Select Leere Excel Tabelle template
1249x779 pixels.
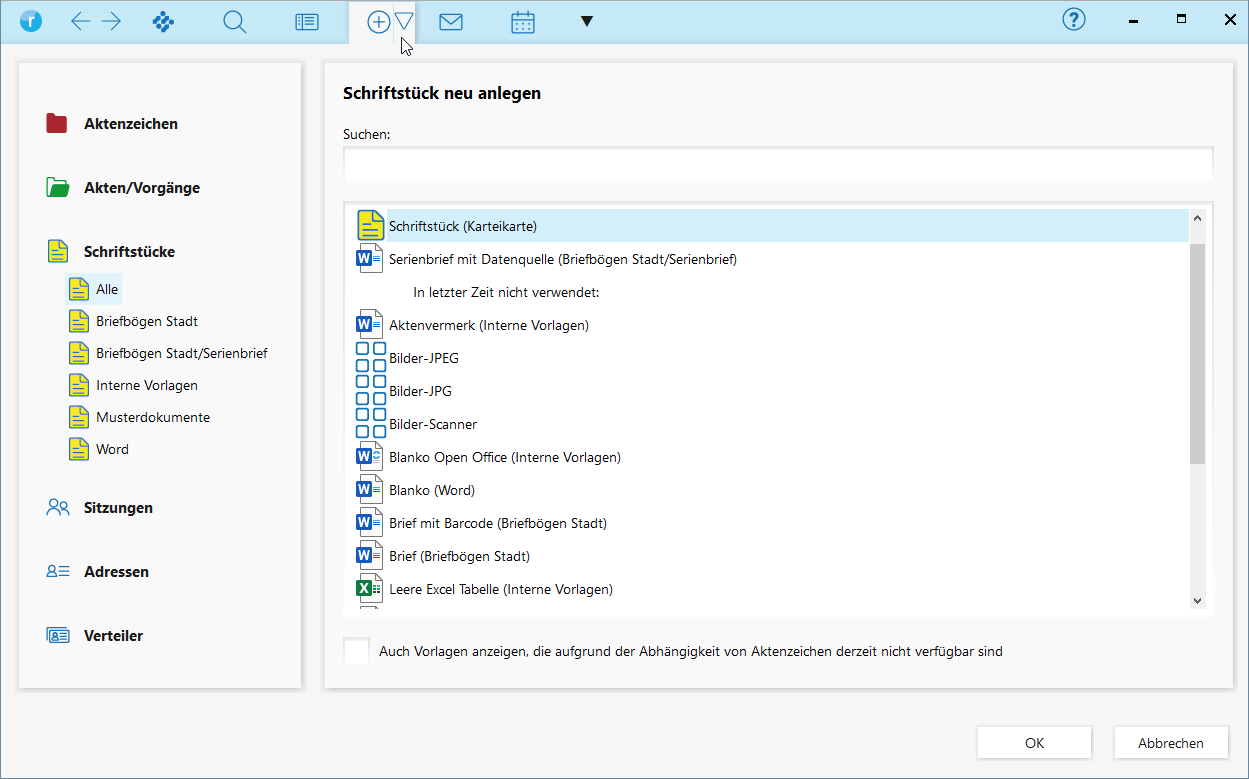pyautogui.click(x=500, y=589)
